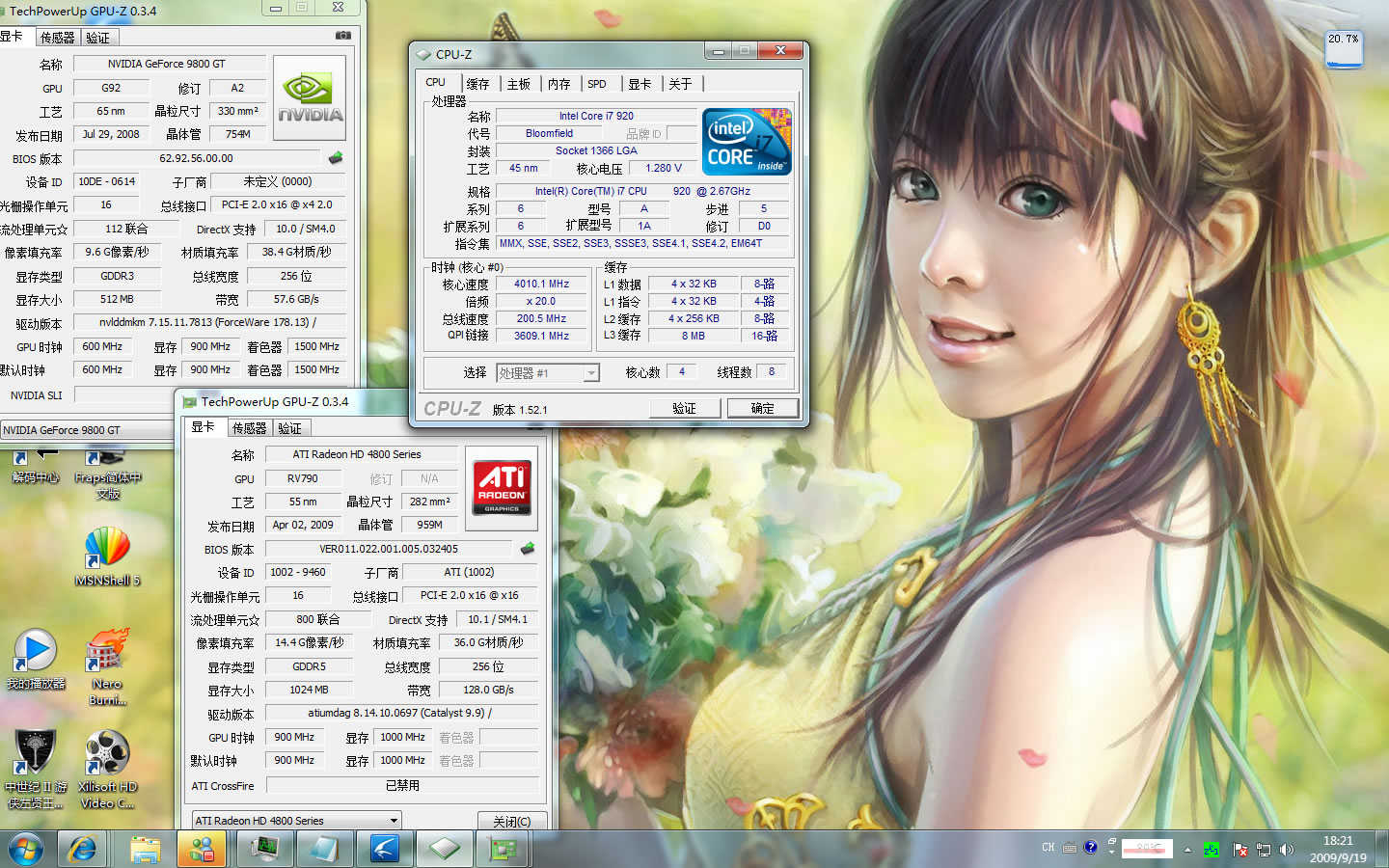The width and height of the screenshot is (1389, 868).
Task: Click the Windows Live Messenger taskbar icon
Action: (202, 849)
